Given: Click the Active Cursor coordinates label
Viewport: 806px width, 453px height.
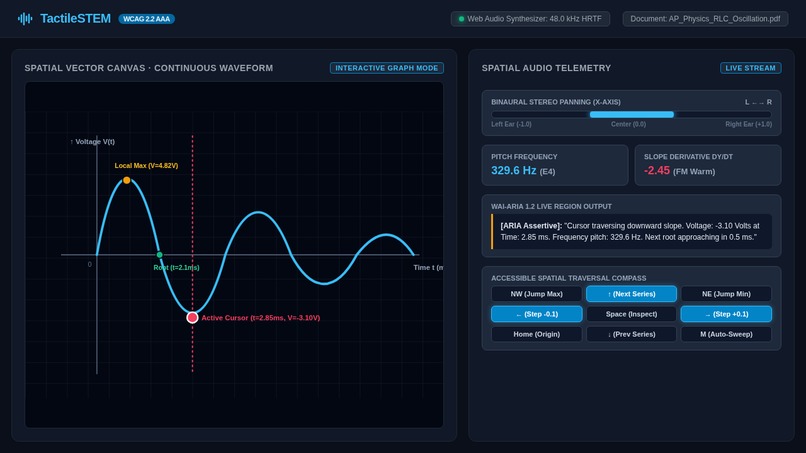Looking at the screenshot, I should click(x=261, y=318).
